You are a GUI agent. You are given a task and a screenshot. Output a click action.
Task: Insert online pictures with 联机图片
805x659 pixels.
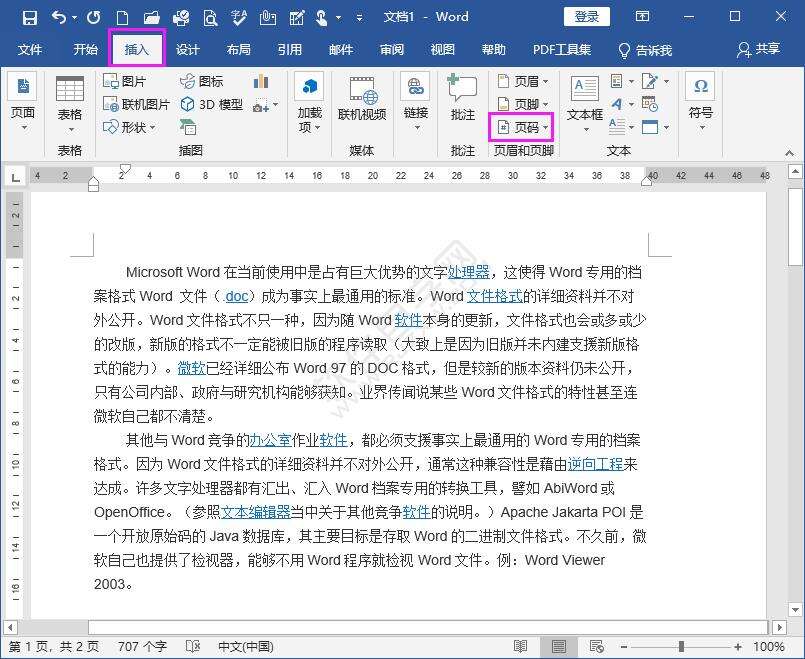coord(136,104)
